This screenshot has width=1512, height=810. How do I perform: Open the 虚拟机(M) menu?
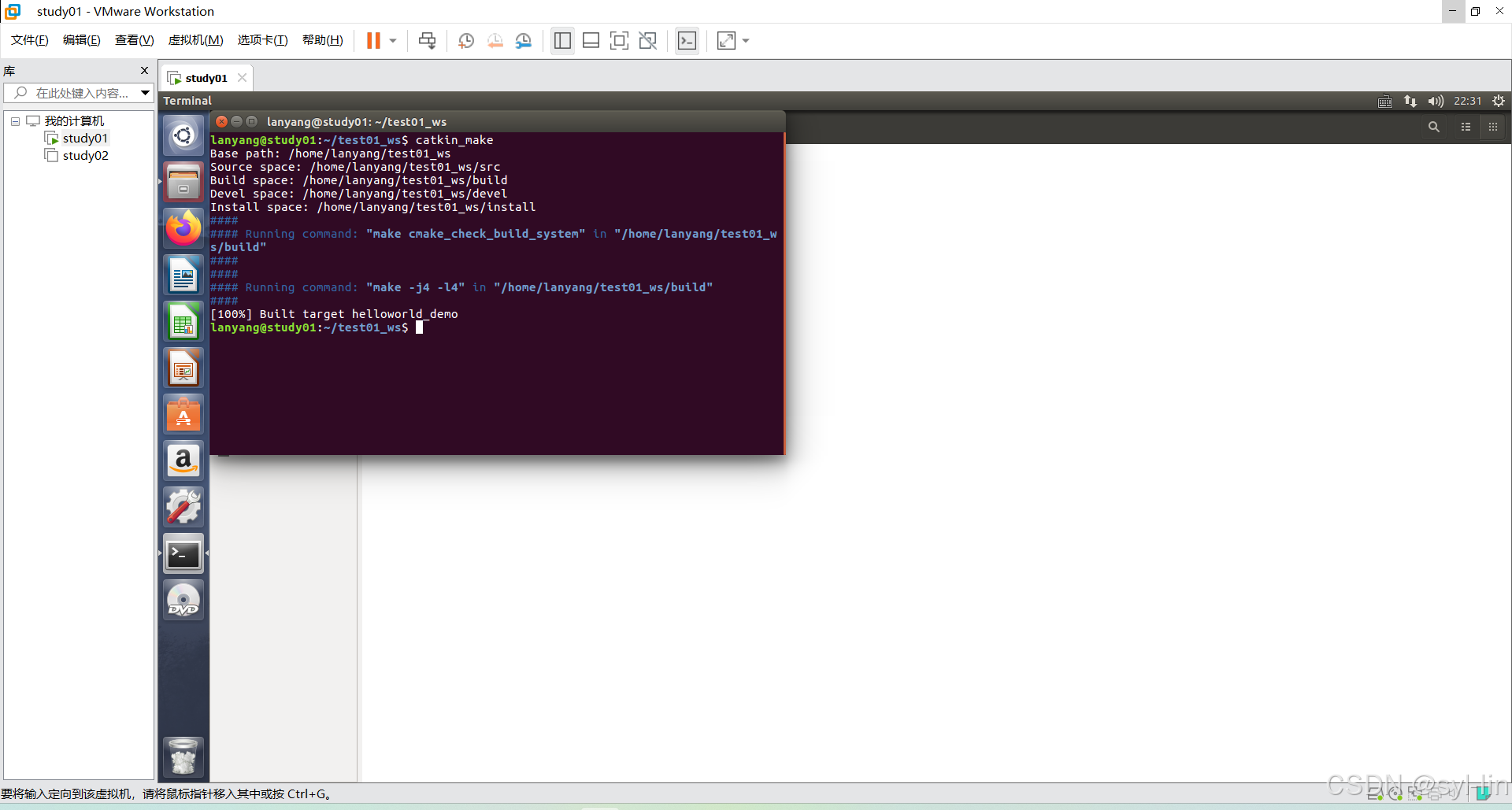click(x=195, y=39)
